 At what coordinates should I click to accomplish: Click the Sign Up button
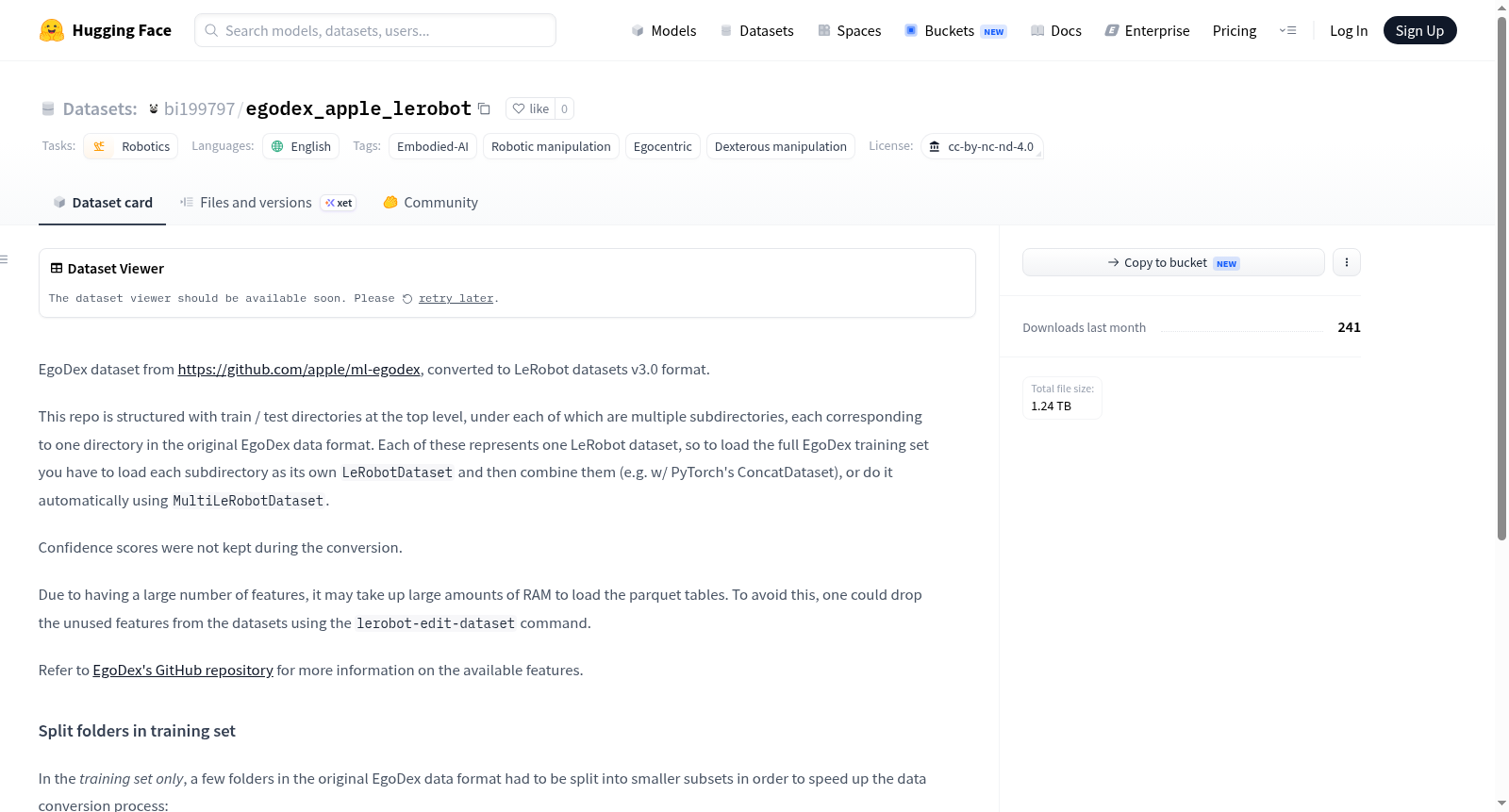pos(1419,30)
